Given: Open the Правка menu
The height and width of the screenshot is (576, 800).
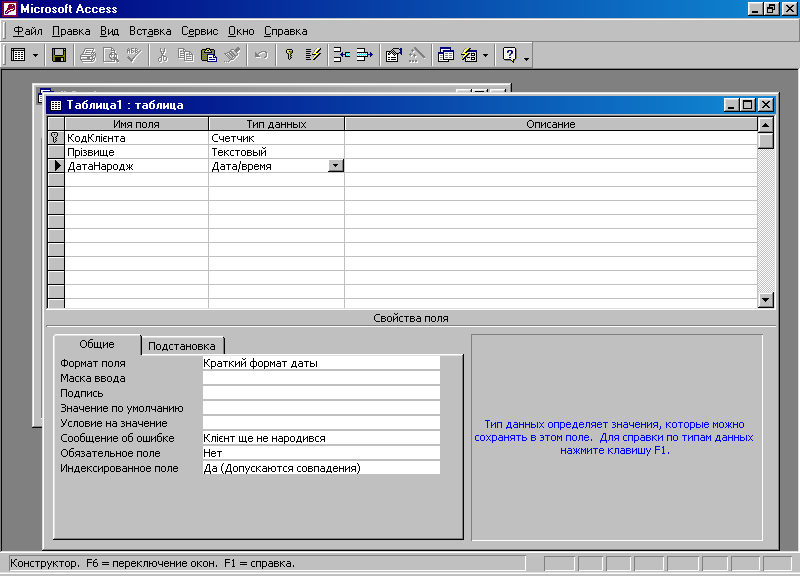Looking at the screenshot, I should (71, 31).
